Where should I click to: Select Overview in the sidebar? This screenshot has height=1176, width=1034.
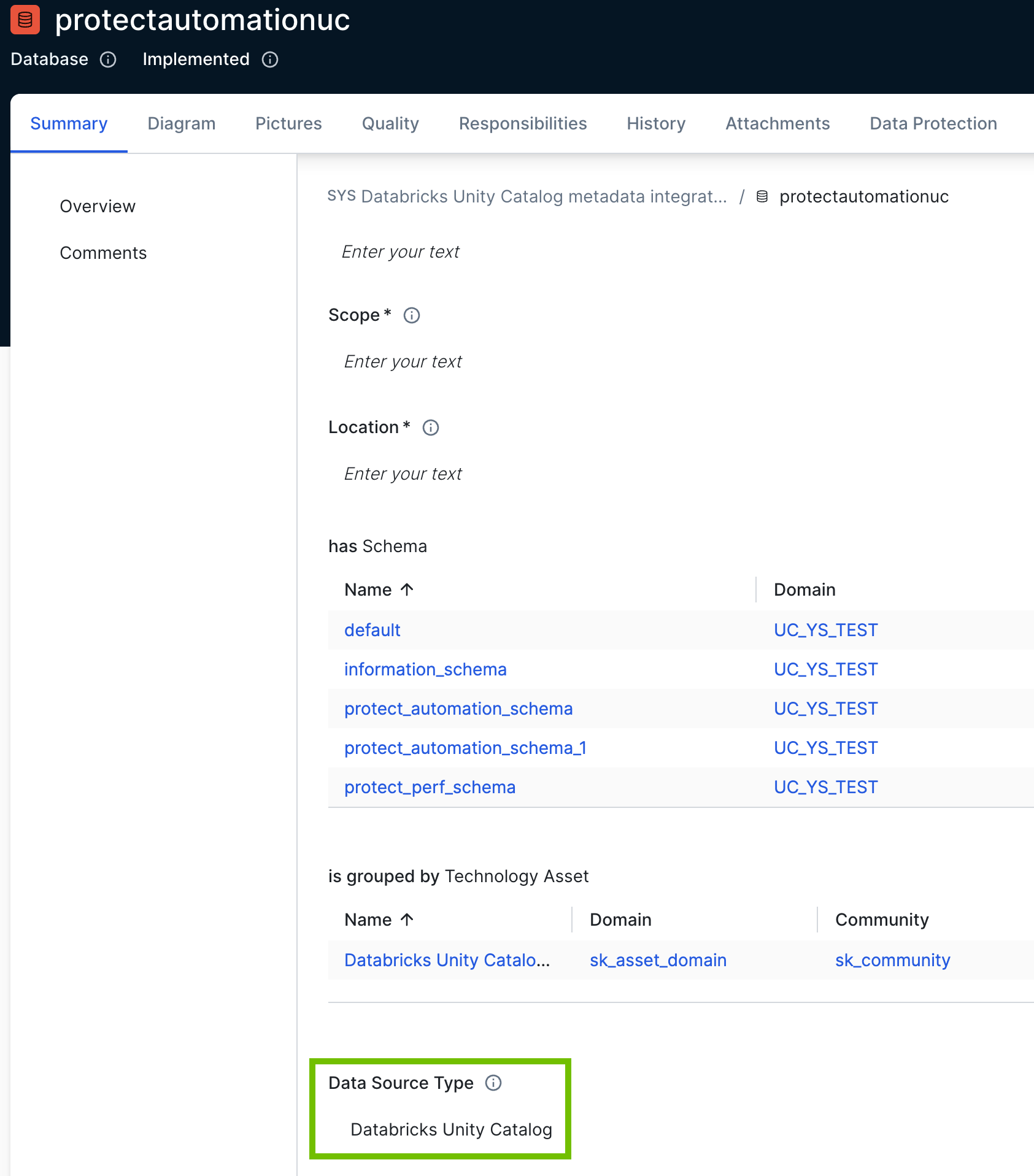click(98, 206)
